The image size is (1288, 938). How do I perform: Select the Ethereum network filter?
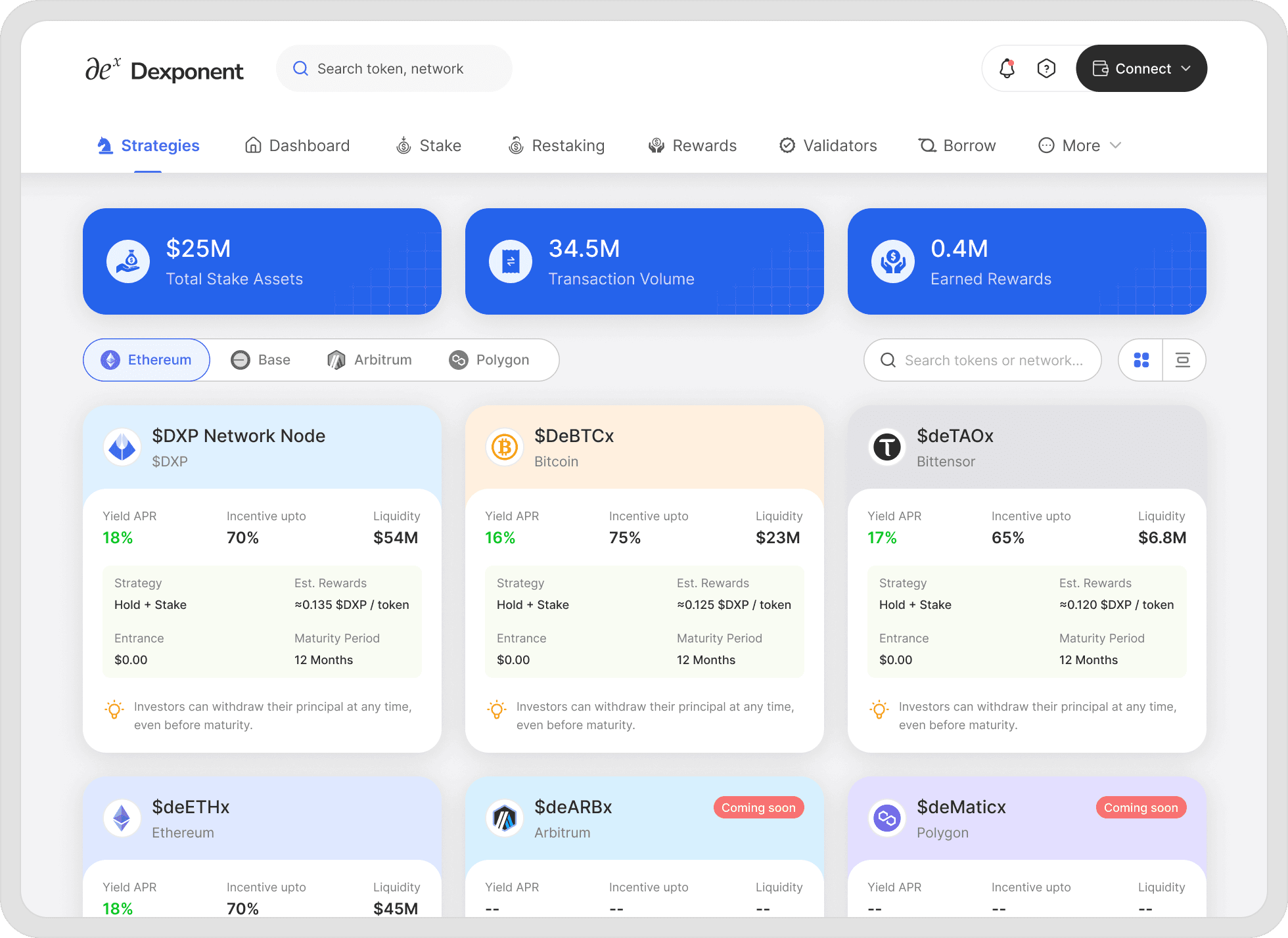tap(147, 360)
